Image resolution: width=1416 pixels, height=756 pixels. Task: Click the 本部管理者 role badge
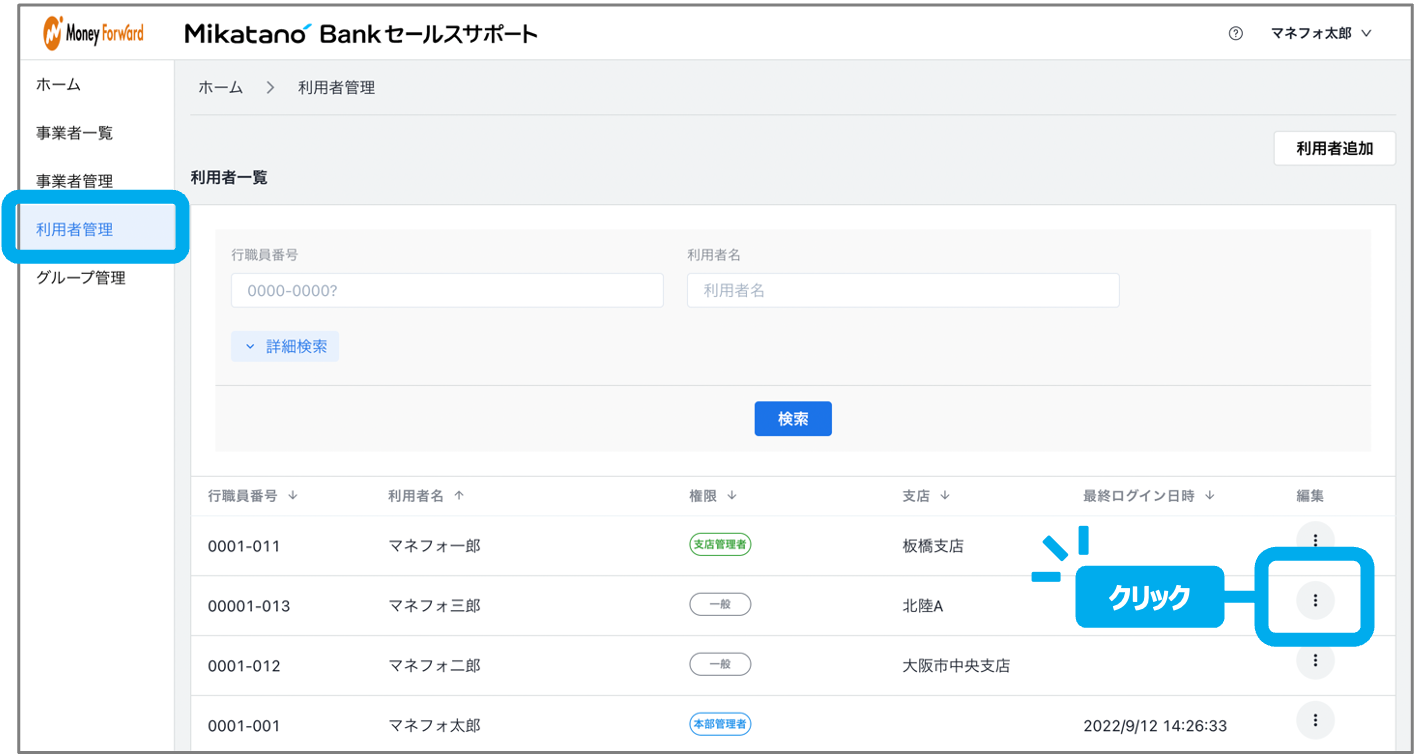click(720, 724)
